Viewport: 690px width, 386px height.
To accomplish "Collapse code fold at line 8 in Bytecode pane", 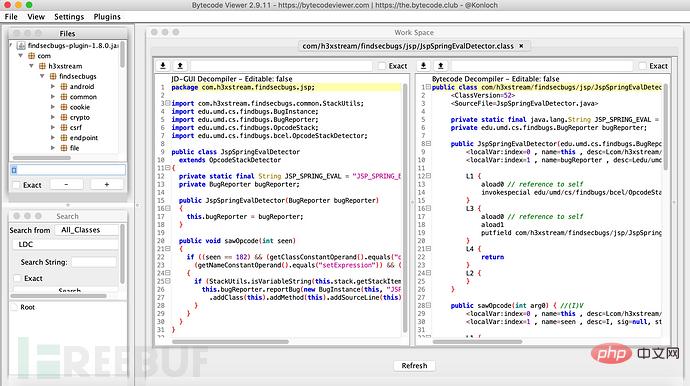I will click(428, 143).
